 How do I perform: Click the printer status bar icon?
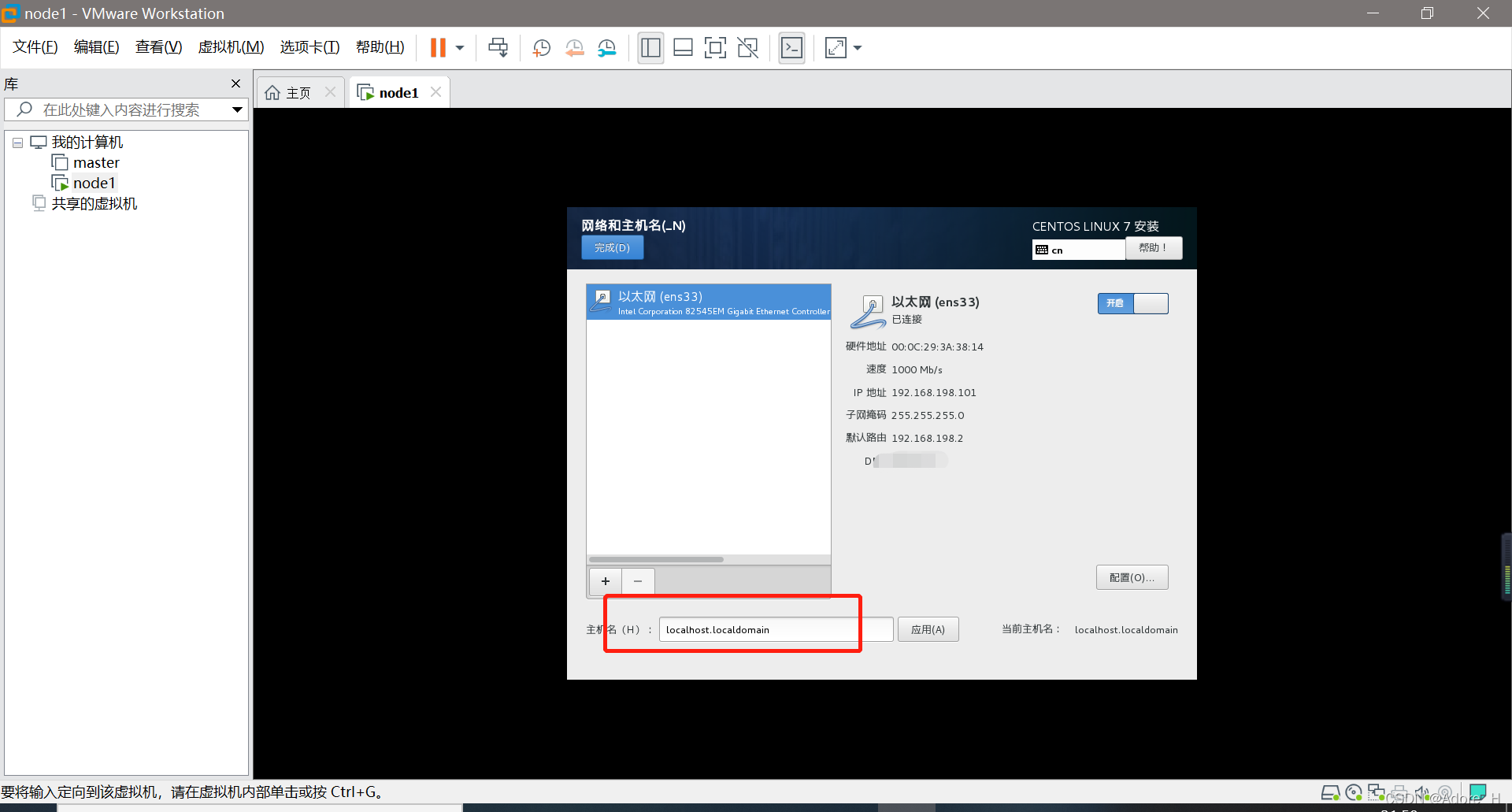tap(1399, 792)
